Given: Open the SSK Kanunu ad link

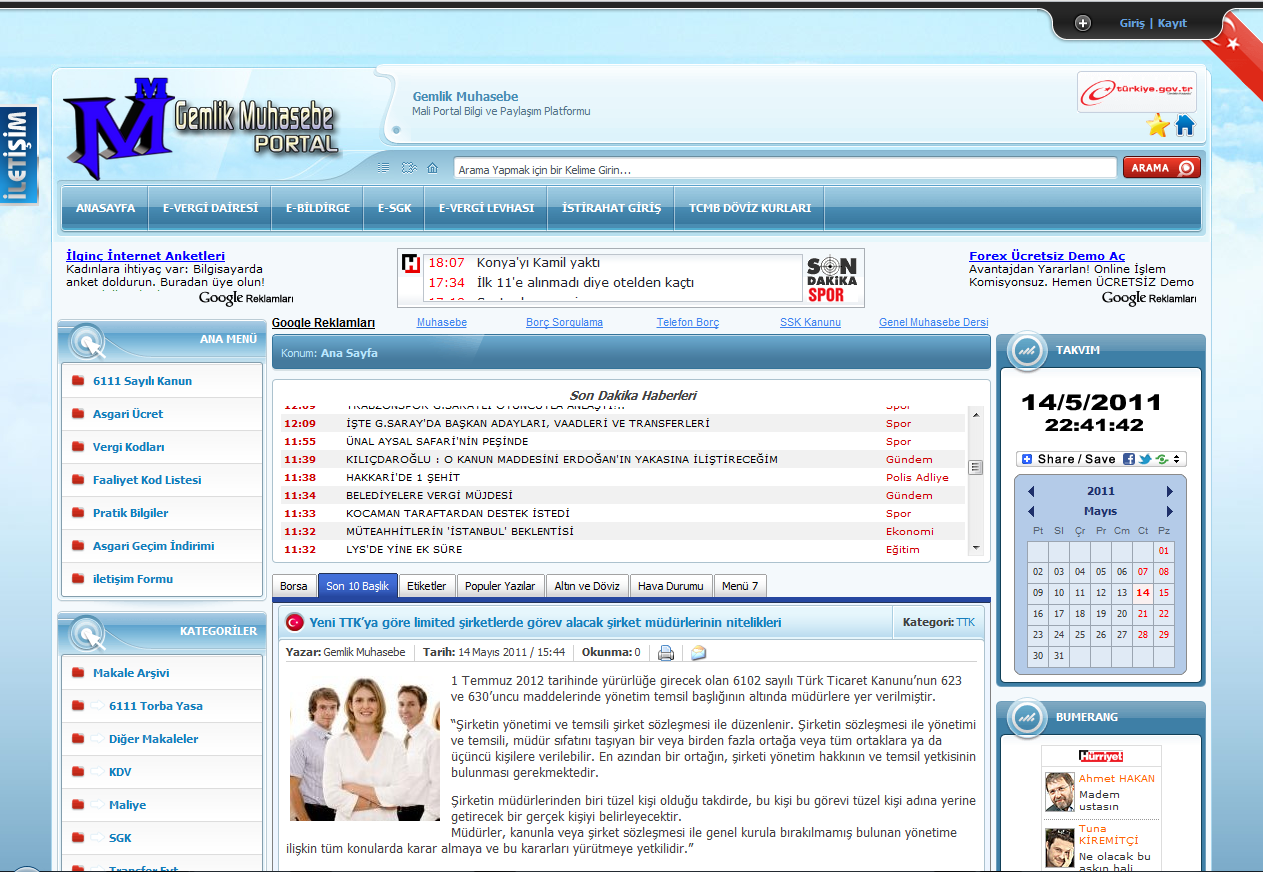Looking at the screenshot, I should 810,323.
